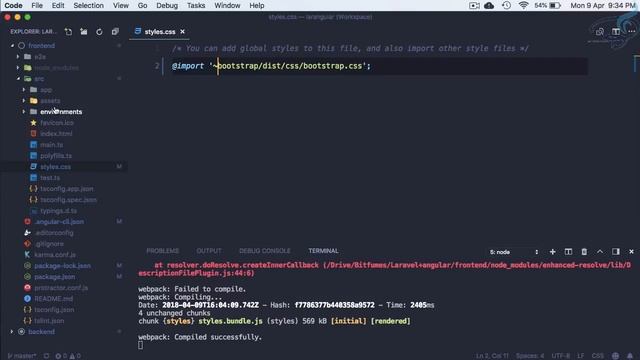Screen dimensions: 640x360
Task: Select styles.css in the file tree
Action: click(55, 167)
